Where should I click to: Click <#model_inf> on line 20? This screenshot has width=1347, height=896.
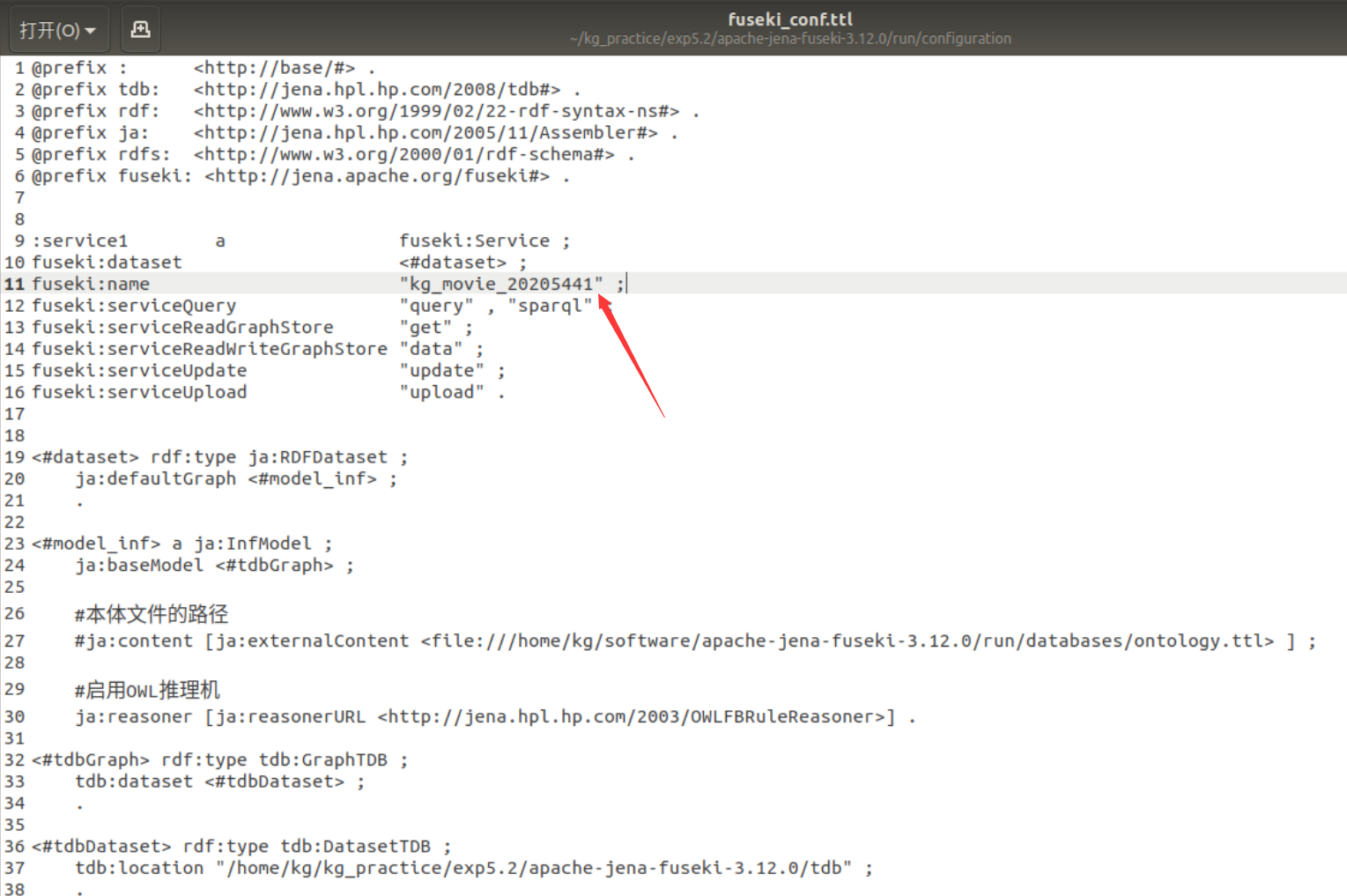point(313,478)
